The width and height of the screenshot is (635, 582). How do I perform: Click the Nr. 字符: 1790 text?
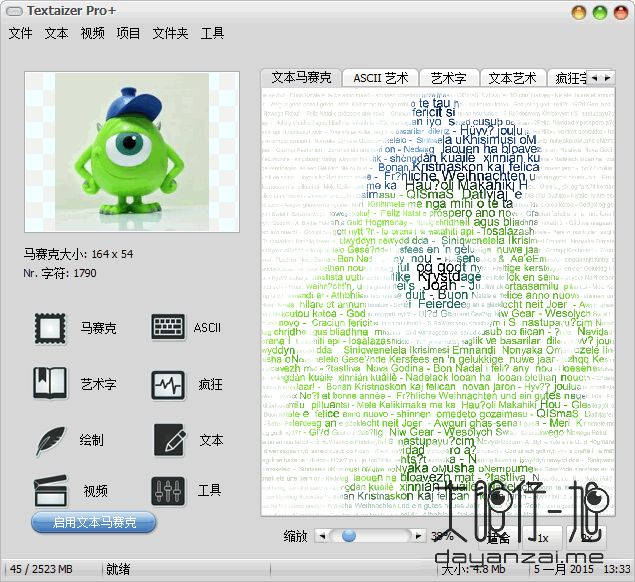60,273
